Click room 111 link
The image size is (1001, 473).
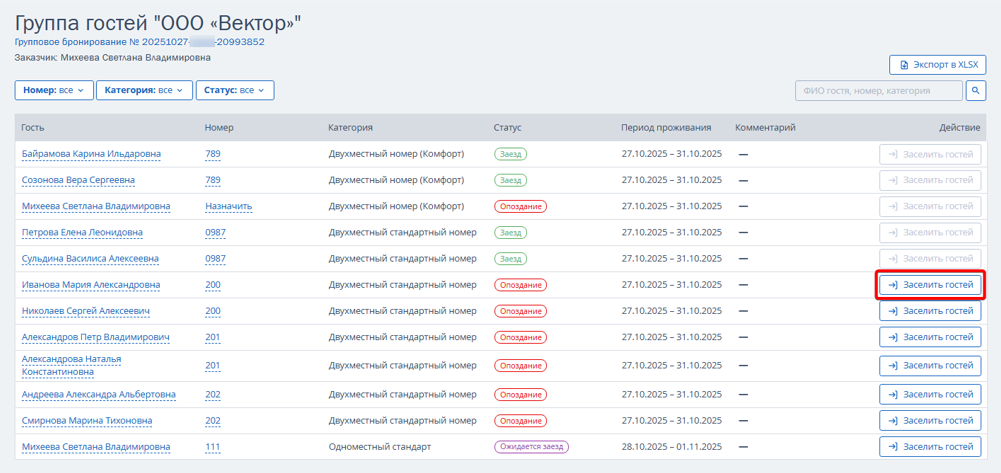[212, 447]
